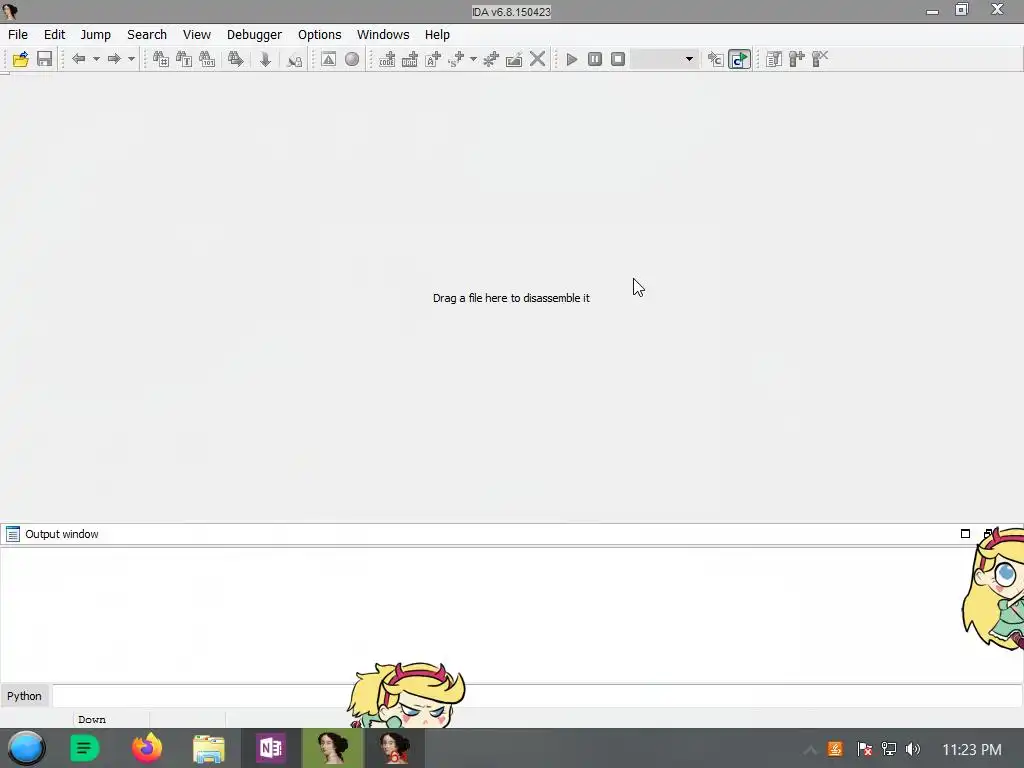Open OneNote from the taskbar

[271, 748]
